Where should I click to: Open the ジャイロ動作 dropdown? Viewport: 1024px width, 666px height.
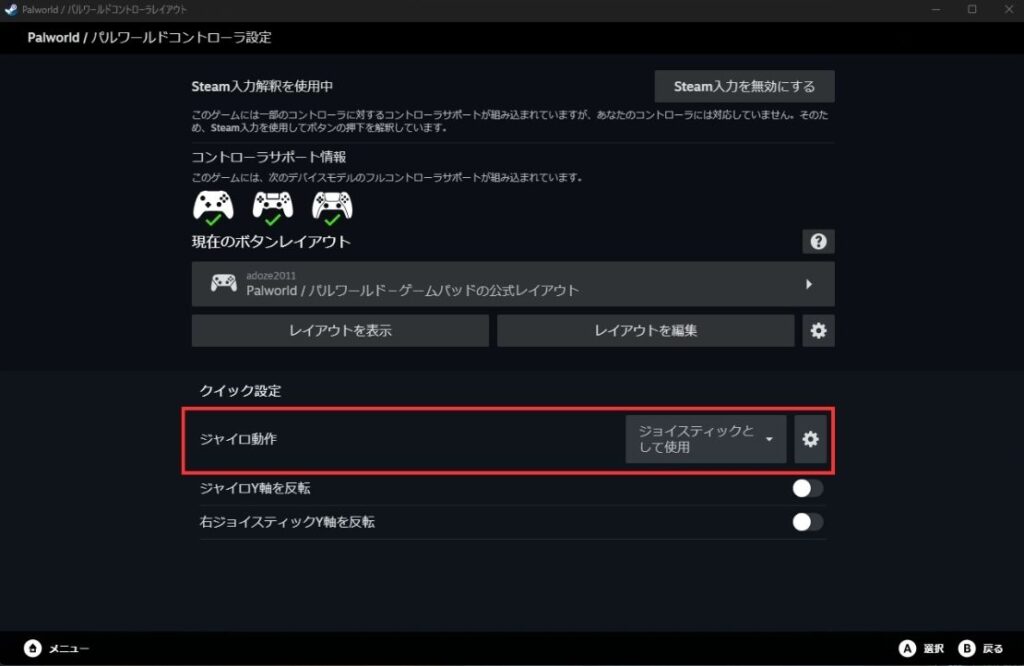pyautogui.click(x=705, y=439)
